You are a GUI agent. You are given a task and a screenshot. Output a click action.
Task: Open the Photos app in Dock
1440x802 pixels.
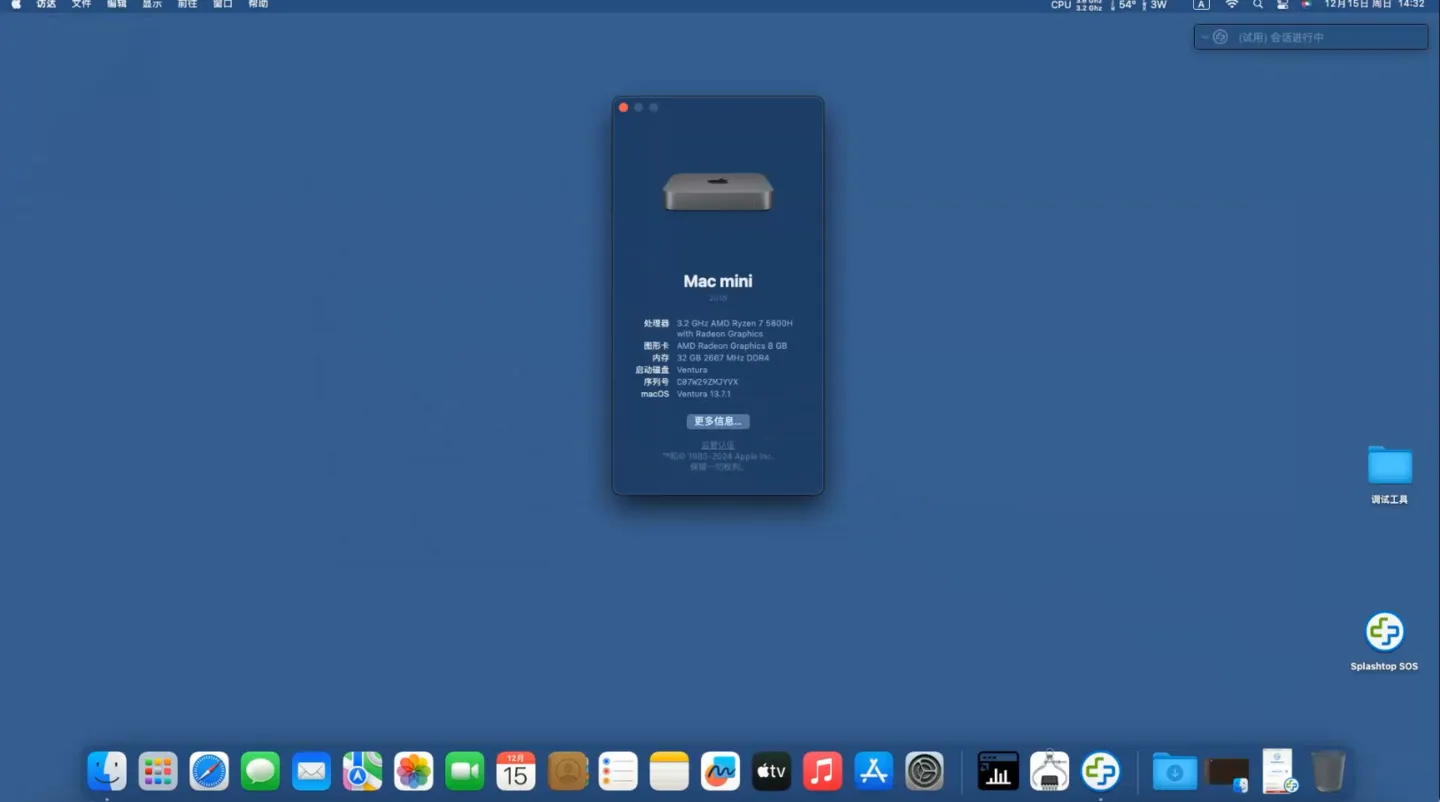pos(413,771)
